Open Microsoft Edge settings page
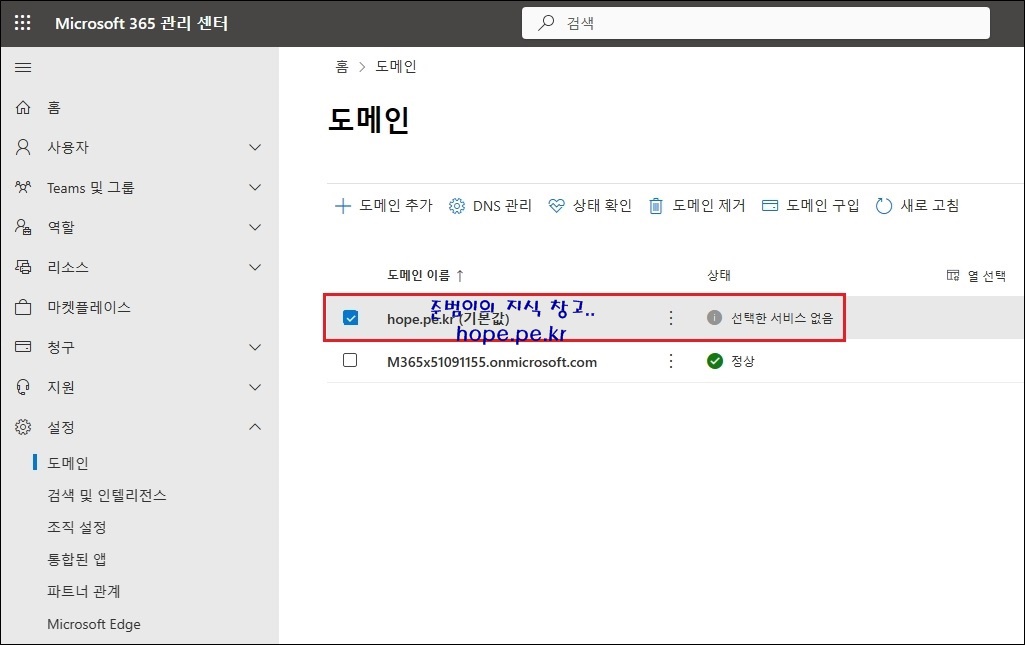The height and width of the screenshot is (645, 1025). (x=93, y=624)
